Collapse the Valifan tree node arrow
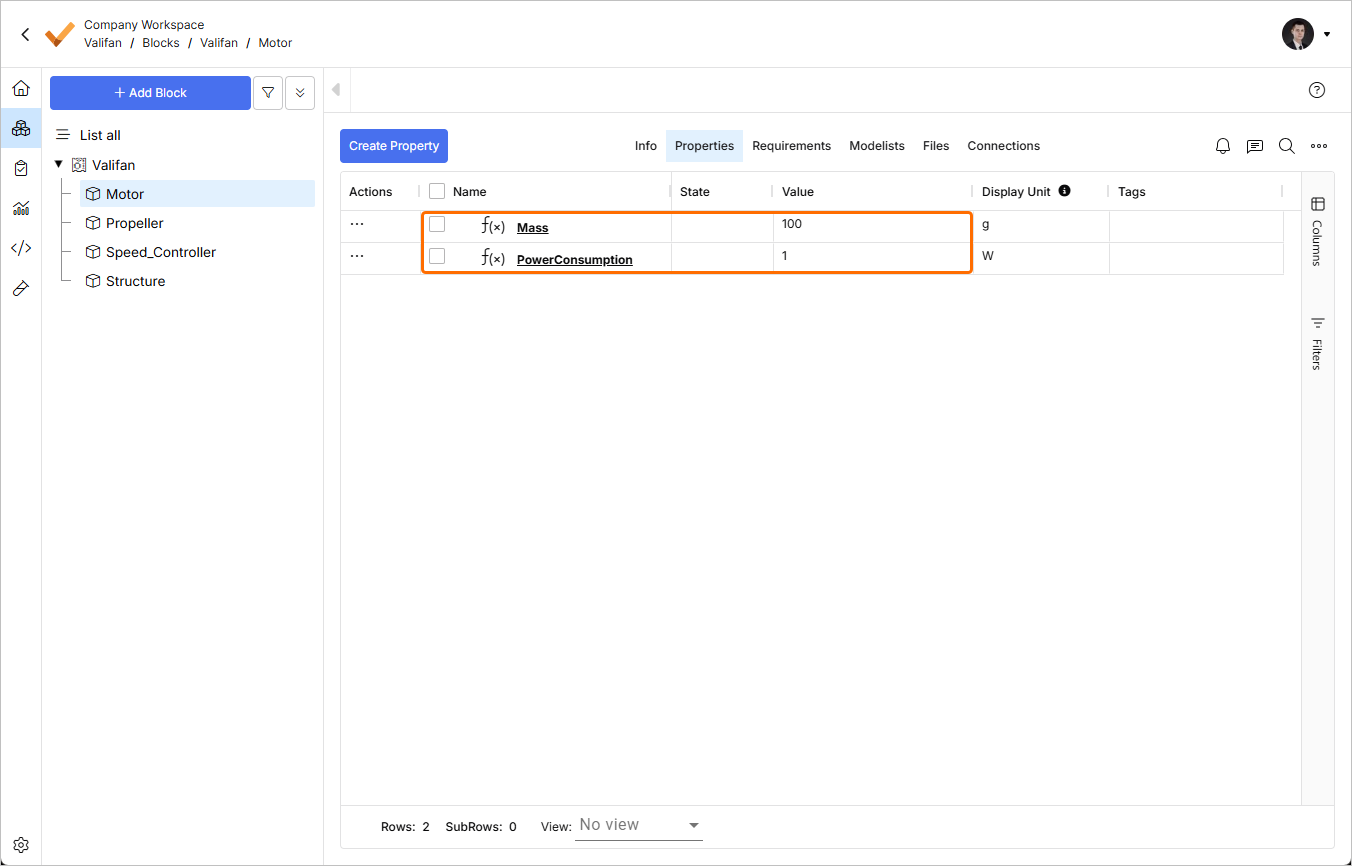 tap(59, 165)
